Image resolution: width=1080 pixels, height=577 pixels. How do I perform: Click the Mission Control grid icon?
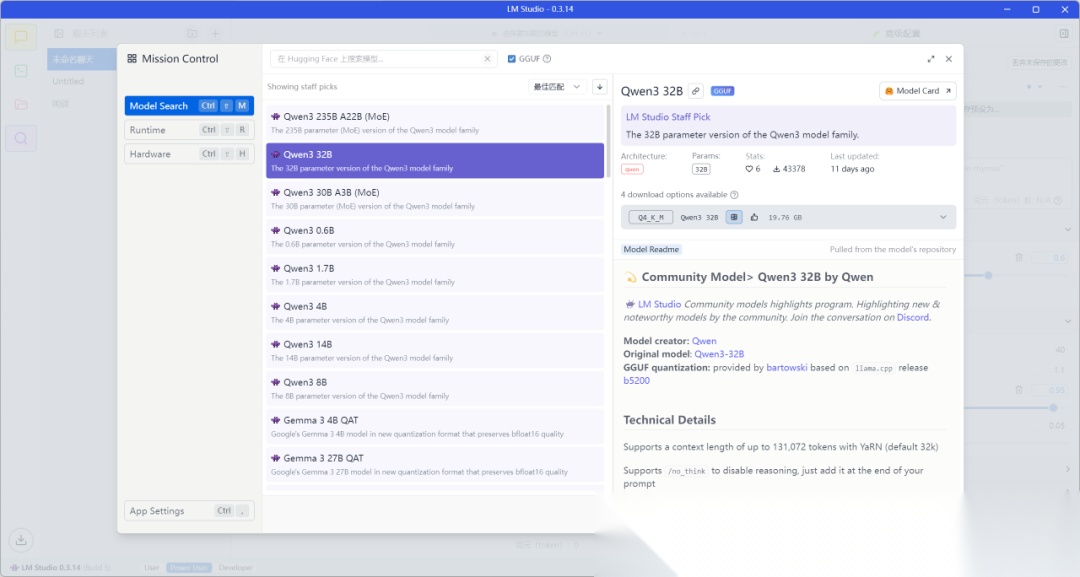[132, 59]
